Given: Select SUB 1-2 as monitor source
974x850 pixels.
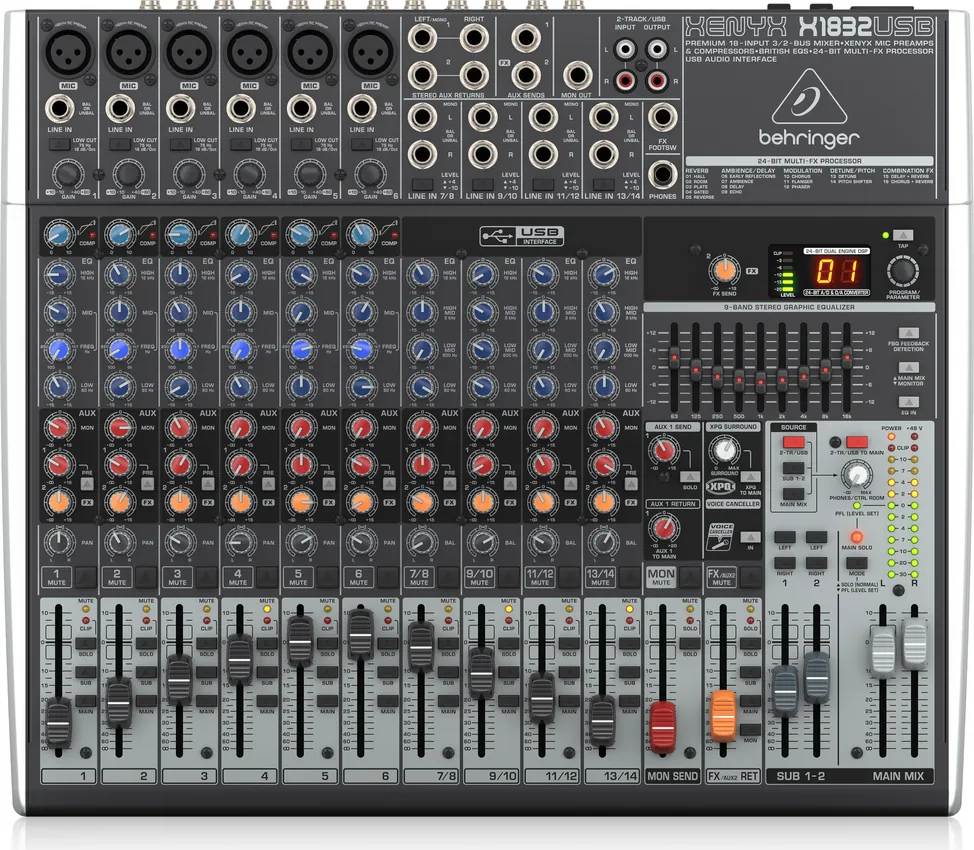Looking at the screenshot, I should (x=793, y=468).
